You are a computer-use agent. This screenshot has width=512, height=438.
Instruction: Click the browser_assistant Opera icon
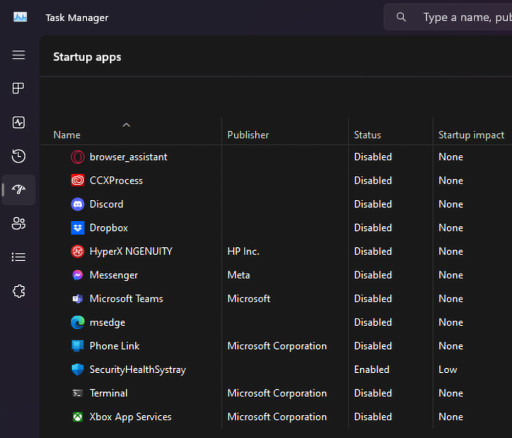click(x=78, y=157)
